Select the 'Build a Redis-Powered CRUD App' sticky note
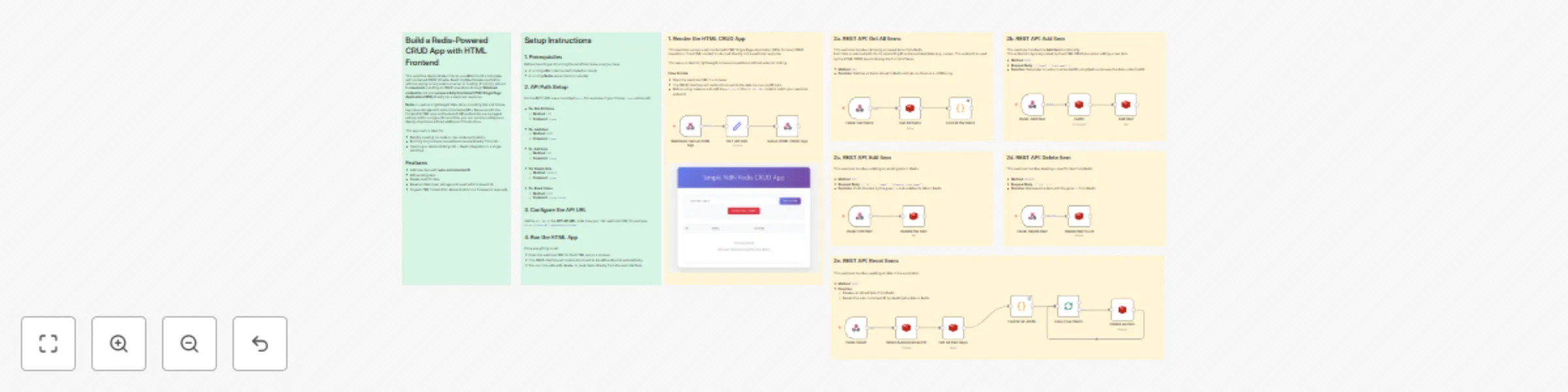1568x392 pixels. point(456,159)
